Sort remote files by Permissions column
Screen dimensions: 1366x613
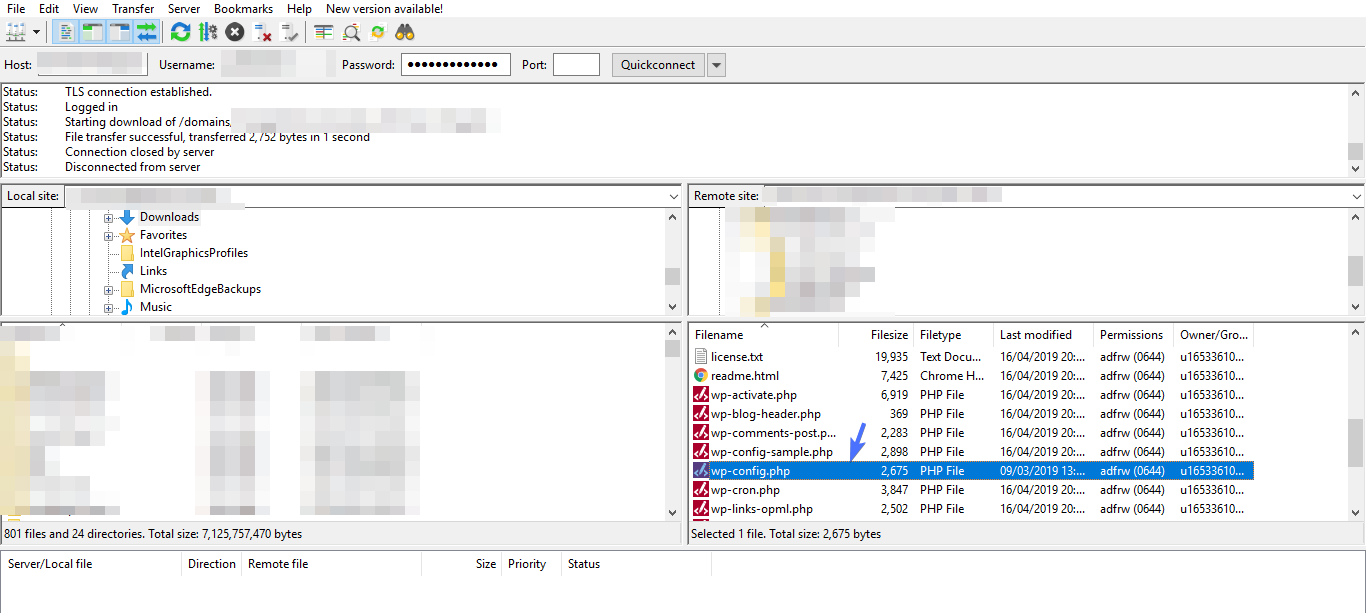pyautogui.click(x=1133, y=335)
